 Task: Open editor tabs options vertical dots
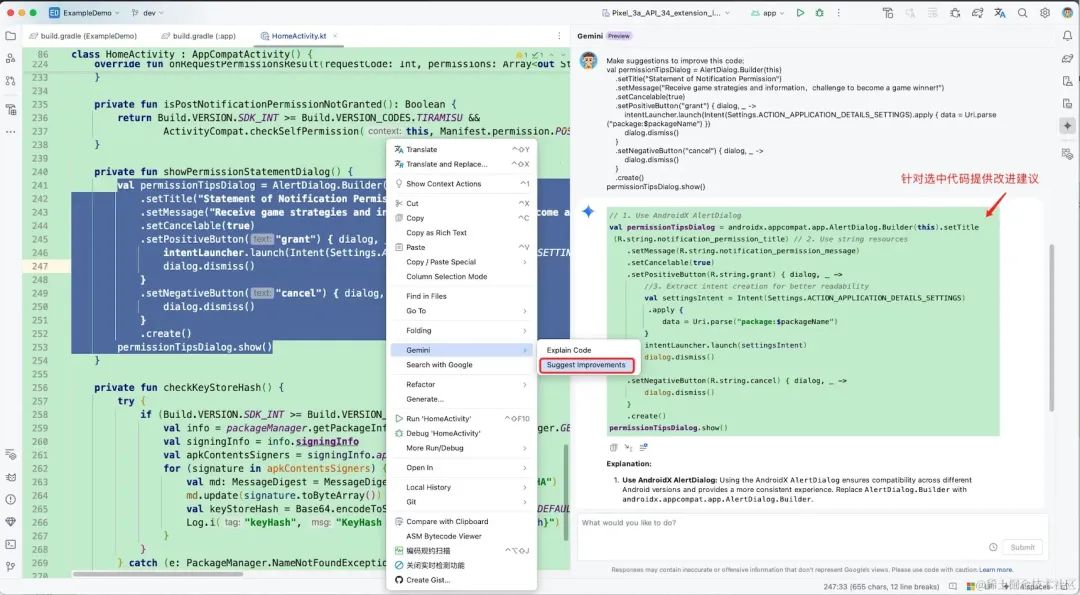559,36
